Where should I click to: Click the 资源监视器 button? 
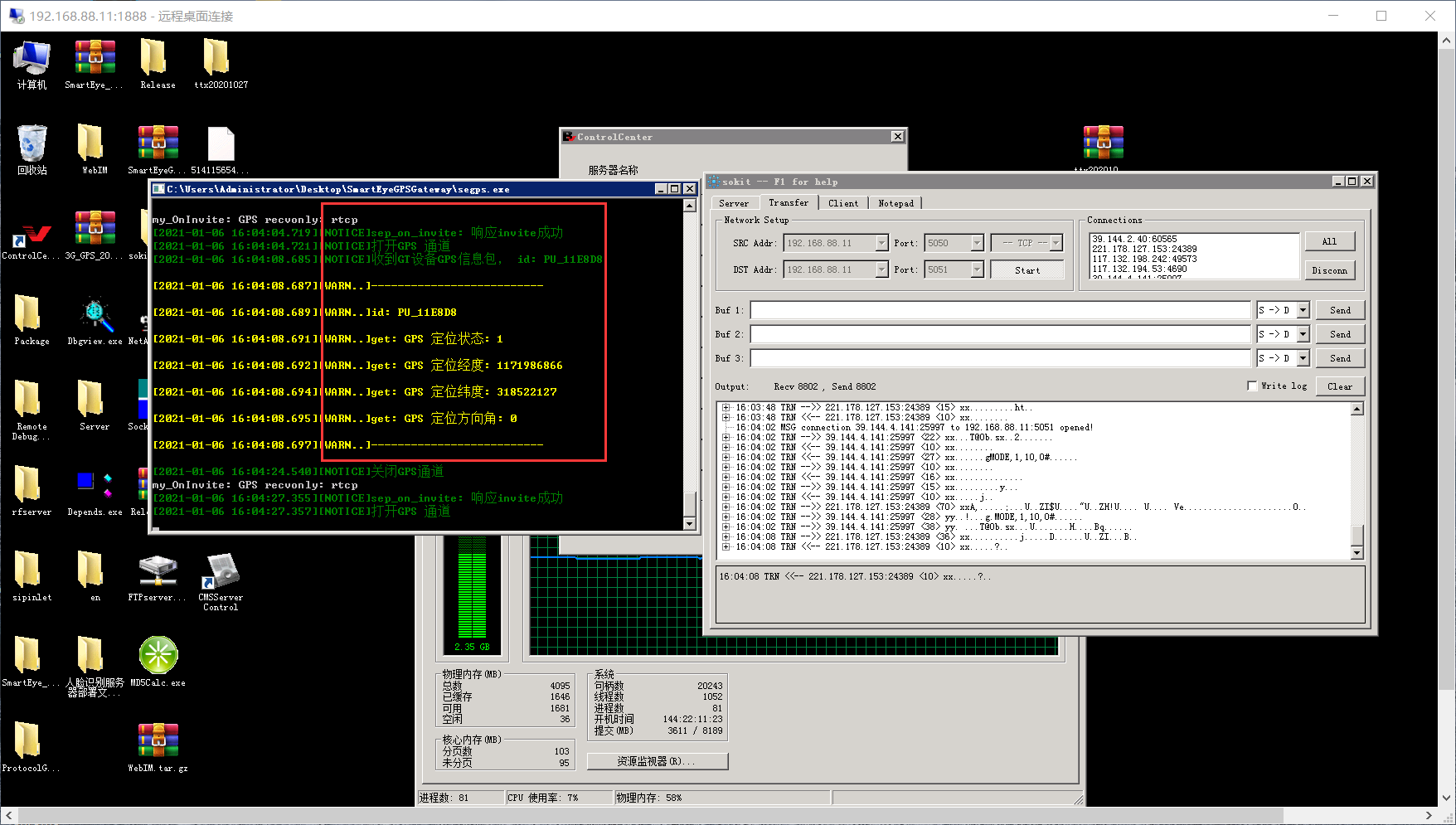pos(657,761)
